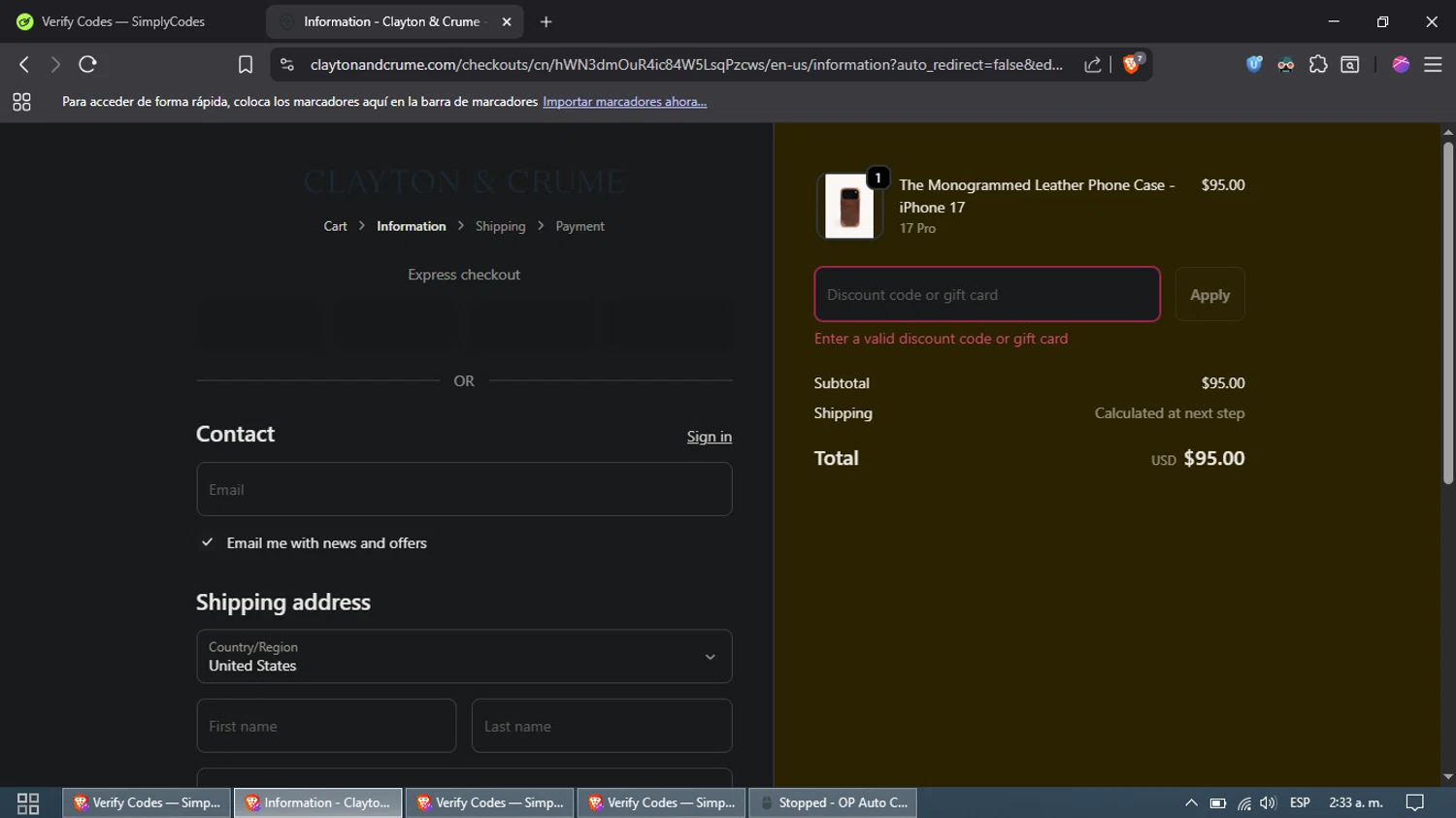
Task: Click the Information breadcrumb step
Action: point(412,226)
